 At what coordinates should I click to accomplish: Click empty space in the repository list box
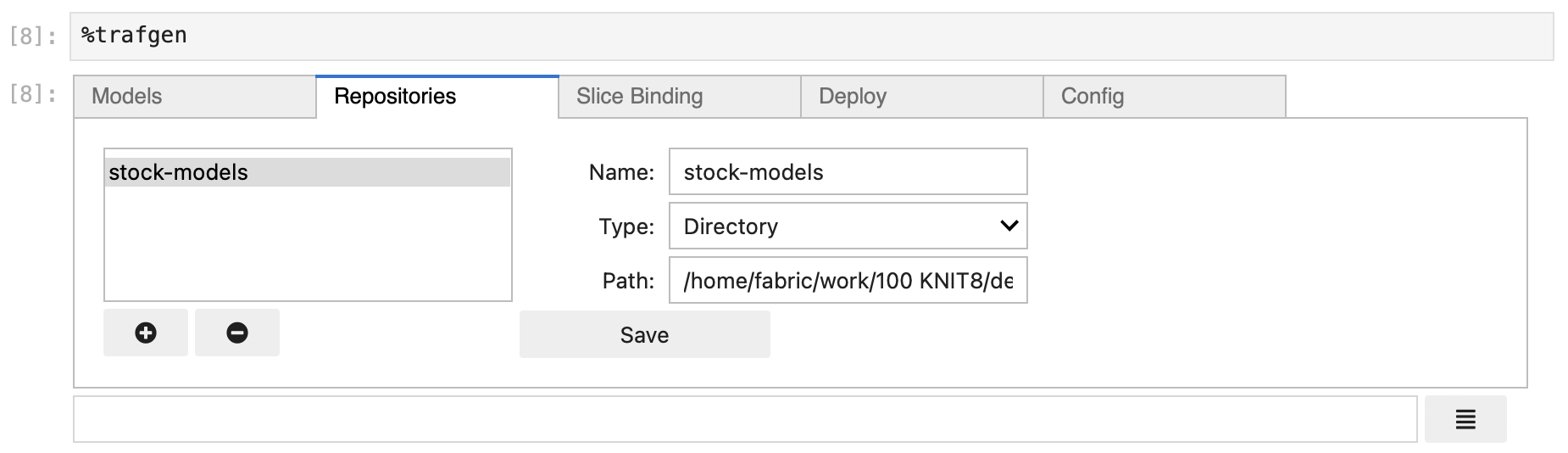(307, 246)
